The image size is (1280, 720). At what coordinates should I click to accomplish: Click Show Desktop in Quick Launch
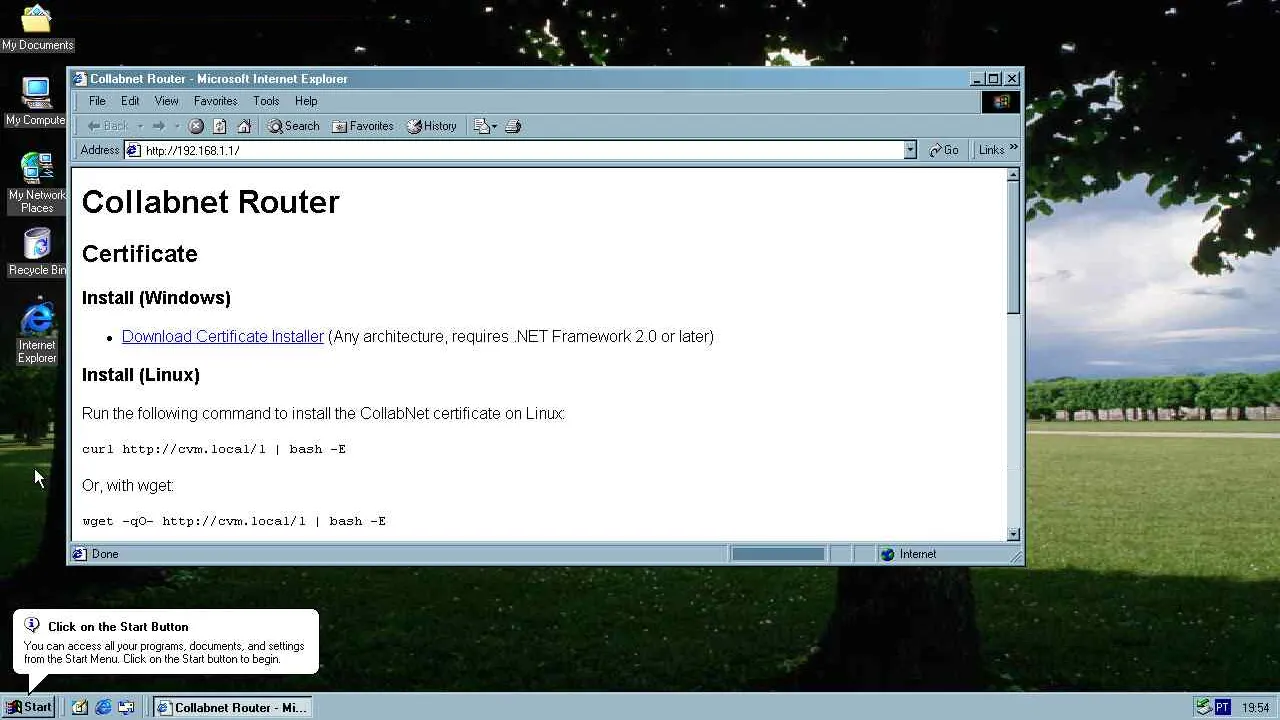[80, 707]
